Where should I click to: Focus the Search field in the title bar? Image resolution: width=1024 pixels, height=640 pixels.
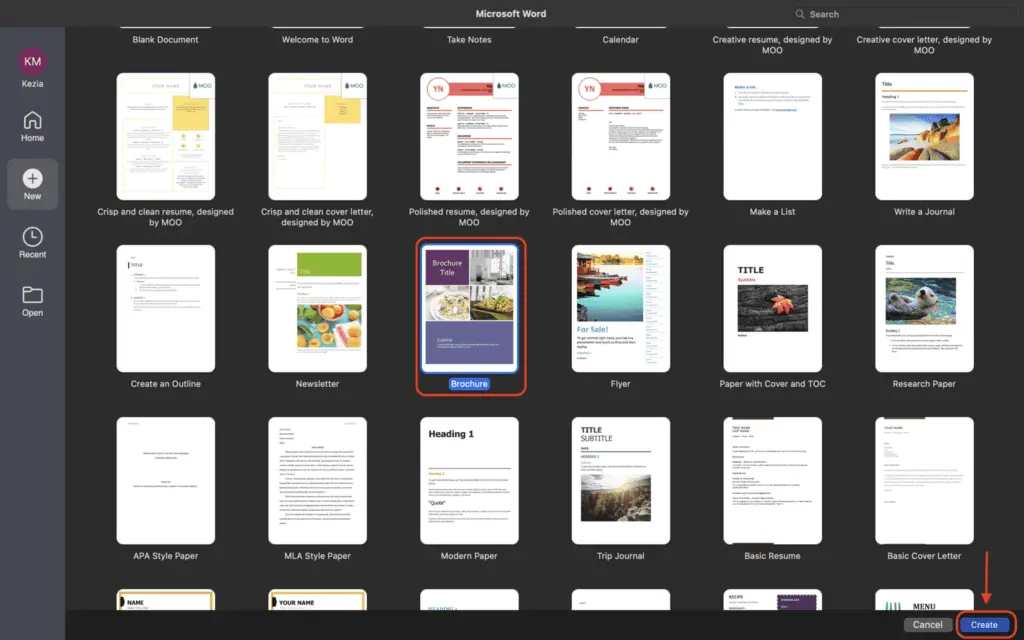pyautogui.click(x=904, y=14)
